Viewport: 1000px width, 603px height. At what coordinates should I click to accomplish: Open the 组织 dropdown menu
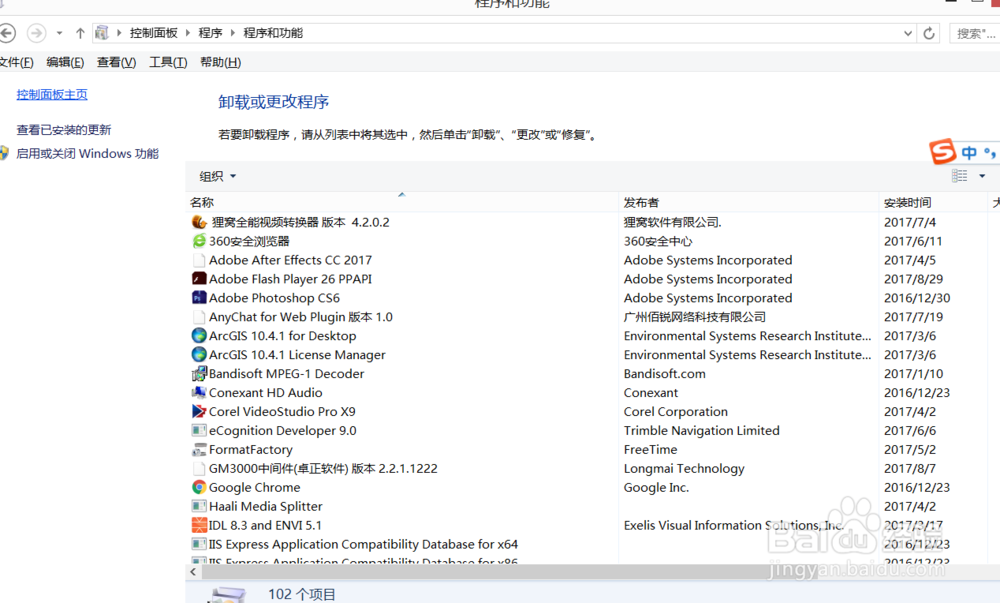pyautogui.click(x=217, y=176)
